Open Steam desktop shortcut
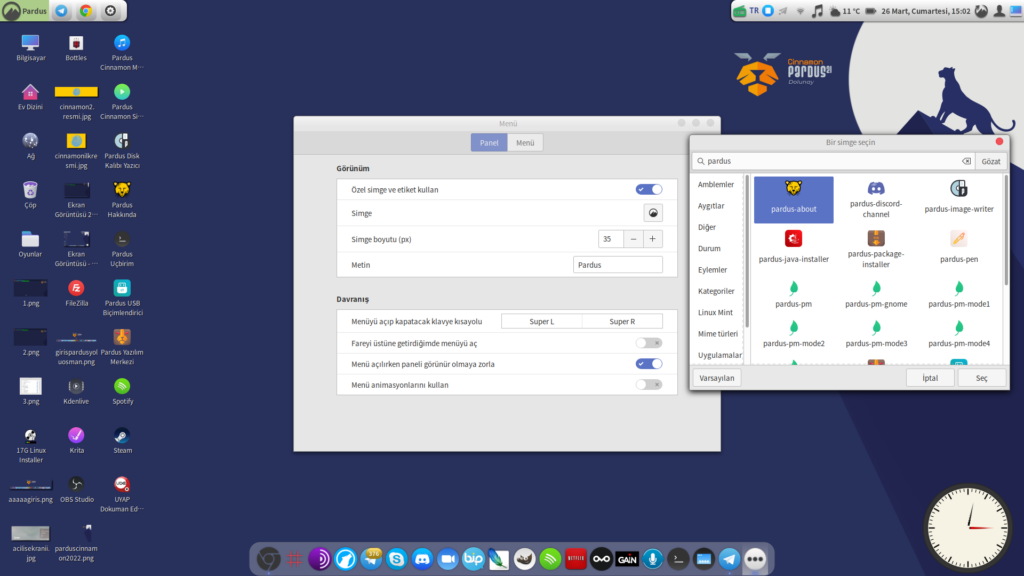 click(122, 440)
